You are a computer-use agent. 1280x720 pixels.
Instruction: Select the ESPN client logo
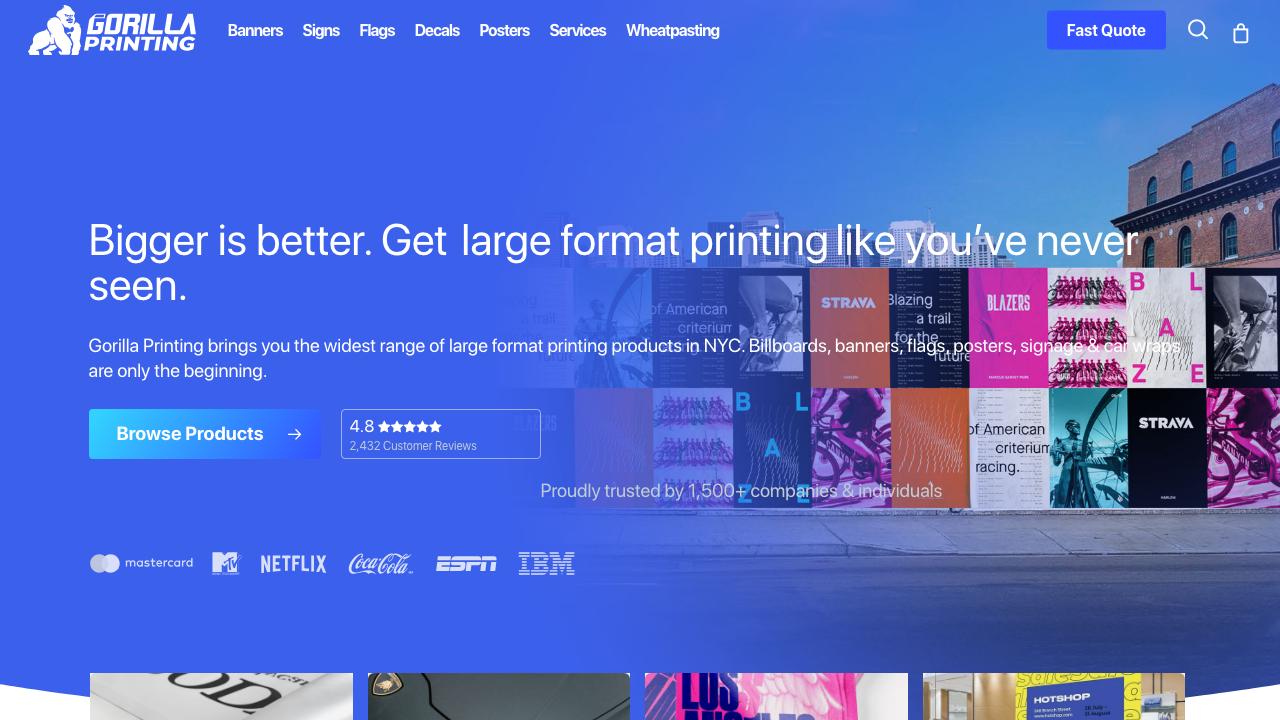(x=466, y=563)
